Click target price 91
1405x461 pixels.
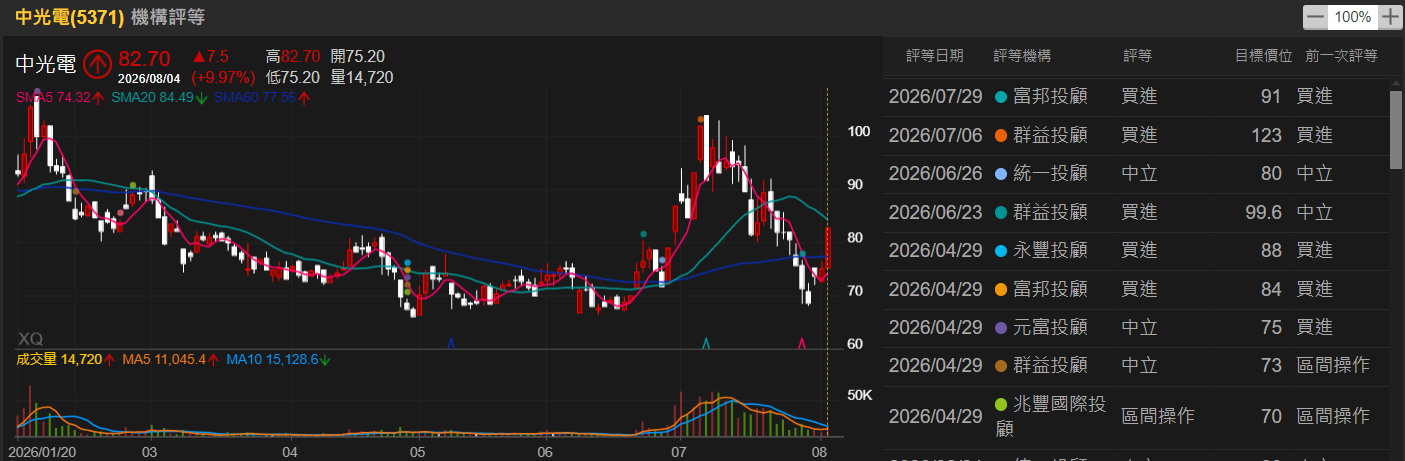click(1271, 97)
